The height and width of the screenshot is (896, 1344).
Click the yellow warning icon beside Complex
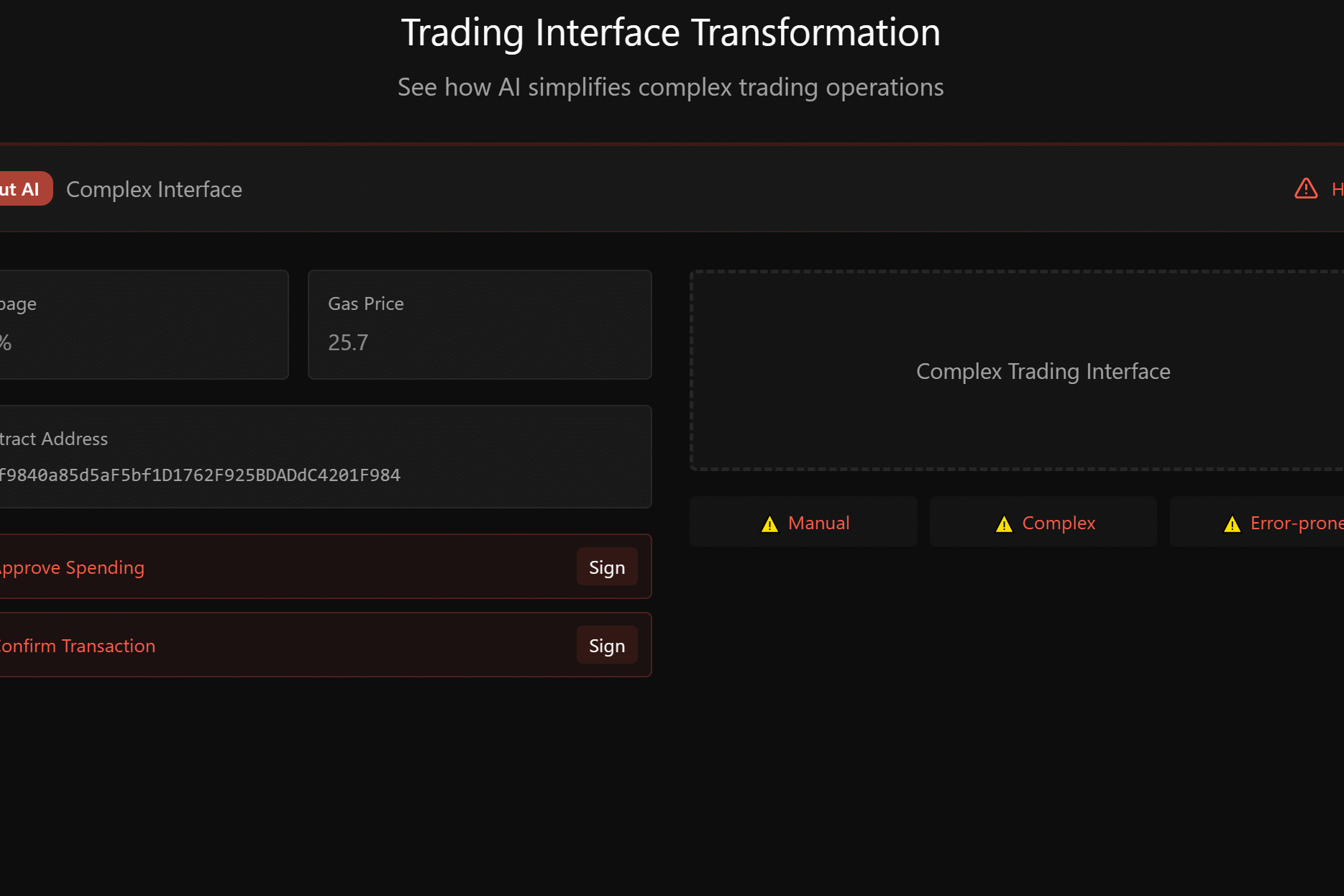[x=1004, y=524]
